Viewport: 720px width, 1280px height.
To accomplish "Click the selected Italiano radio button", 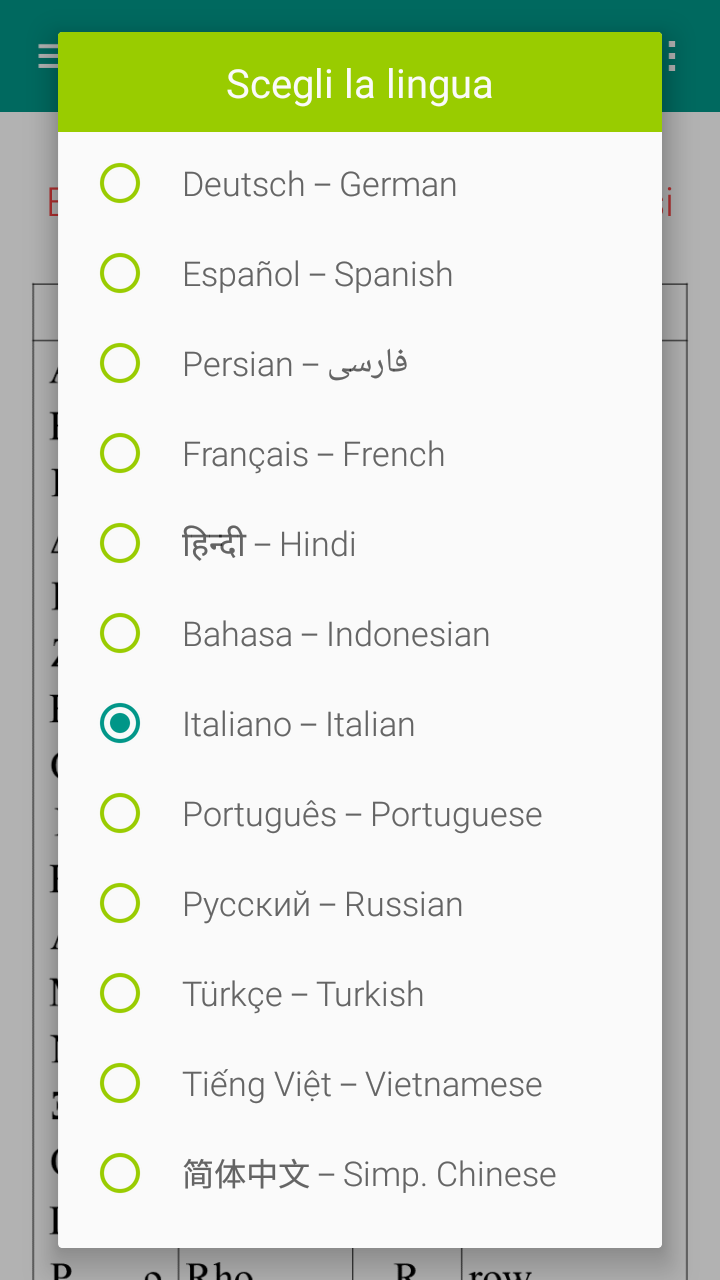I will point(120,724).
